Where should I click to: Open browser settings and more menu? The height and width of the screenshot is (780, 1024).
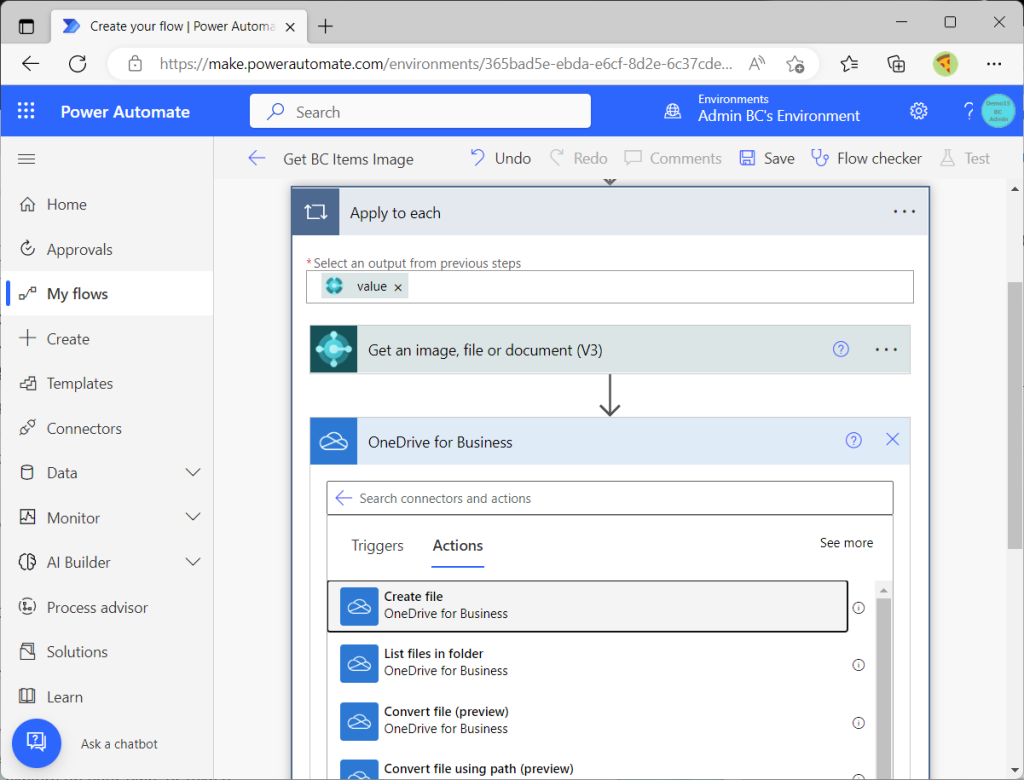pos(993,63)
